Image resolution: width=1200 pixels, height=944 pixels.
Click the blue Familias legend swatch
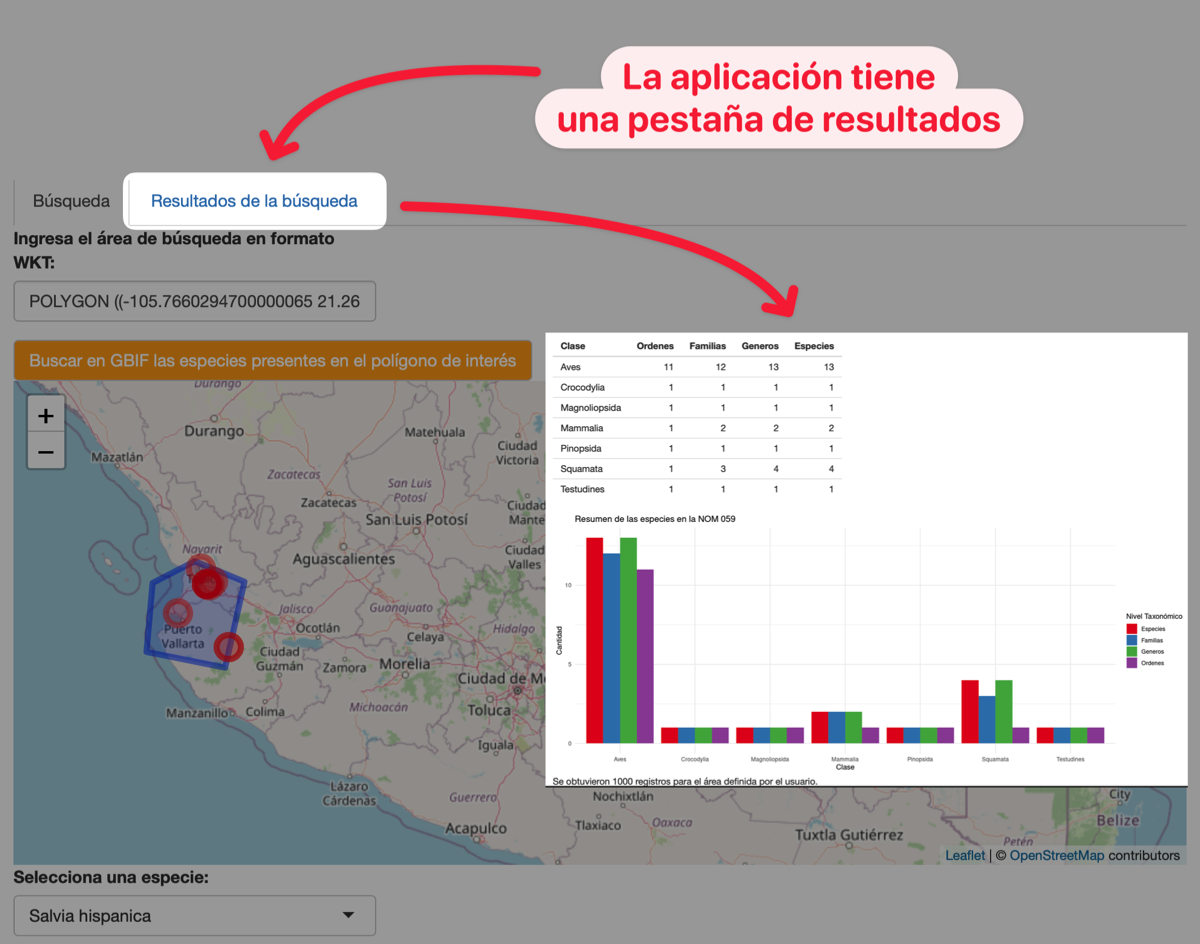coord(1132,640)
